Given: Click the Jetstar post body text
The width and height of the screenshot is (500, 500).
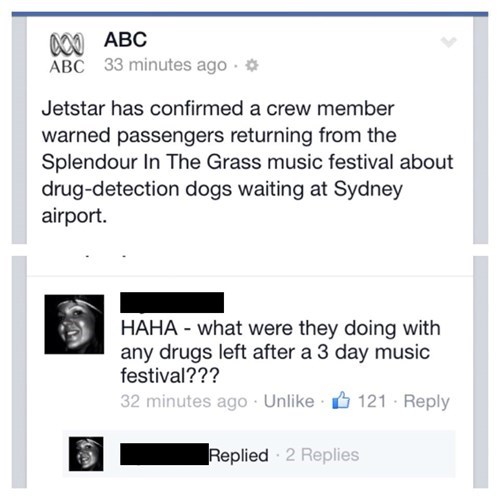Looking at the screenshot, I should click(247, 162).
